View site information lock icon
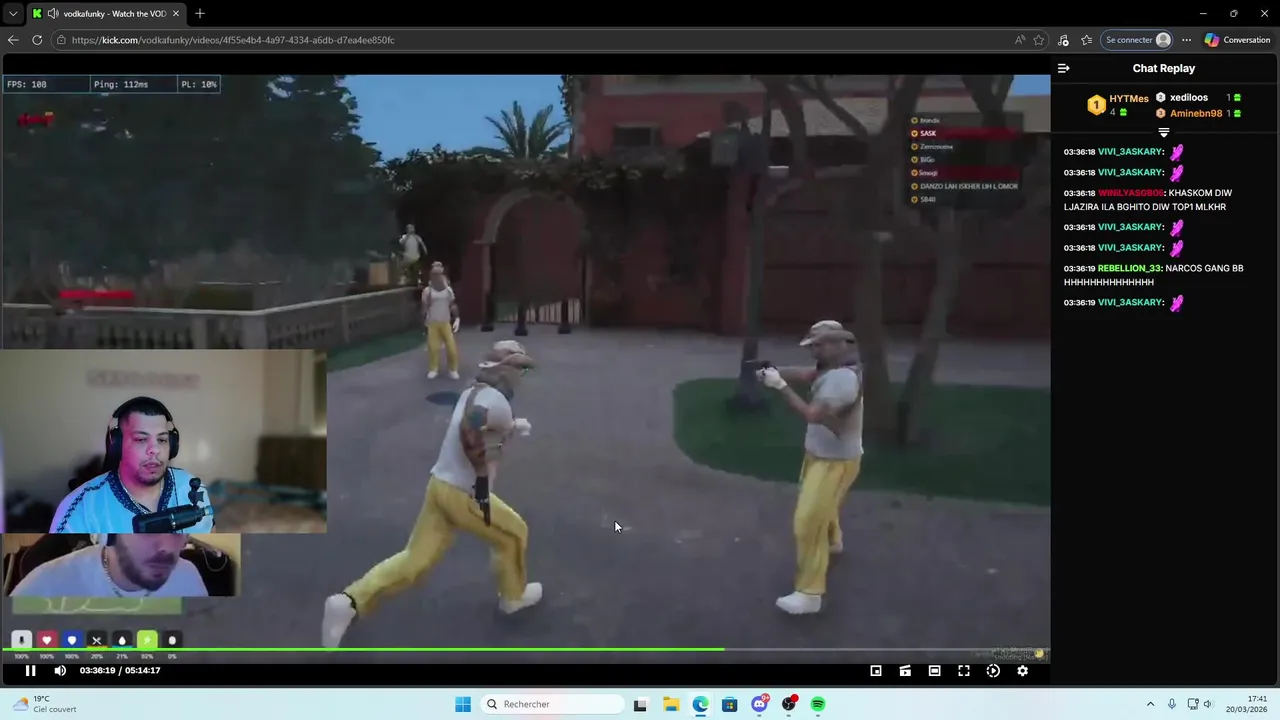The height and width of the screenshot is (720, 1280). [61, 40]
